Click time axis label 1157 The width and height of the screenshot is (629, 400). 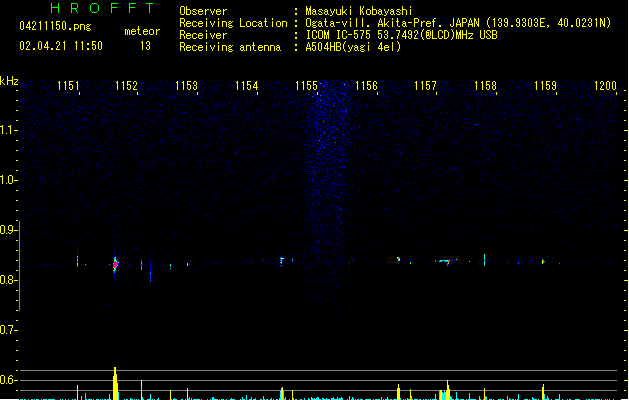tap(425, 86)
